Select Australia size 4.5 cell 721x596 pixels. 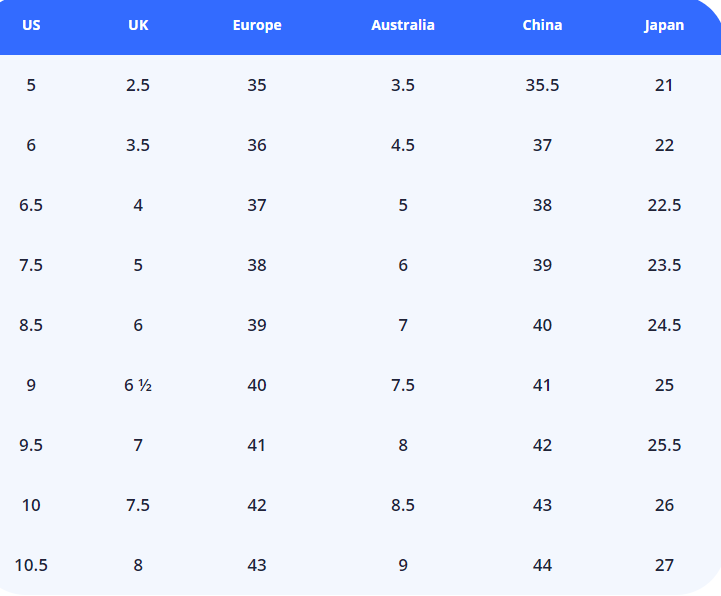point(403,145)
